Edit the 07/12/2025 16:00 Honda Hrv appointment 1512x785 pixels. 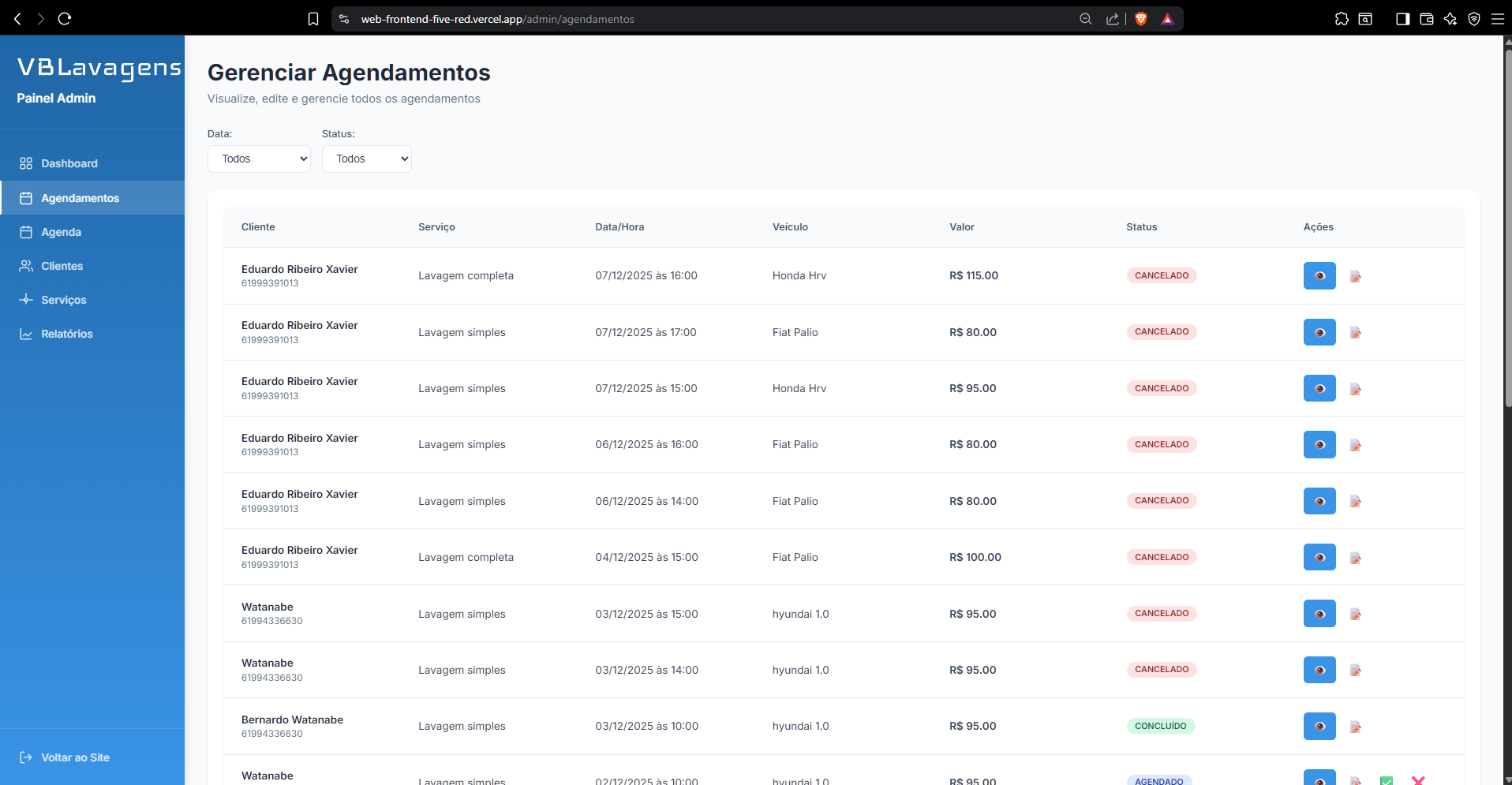point(1355,276)
